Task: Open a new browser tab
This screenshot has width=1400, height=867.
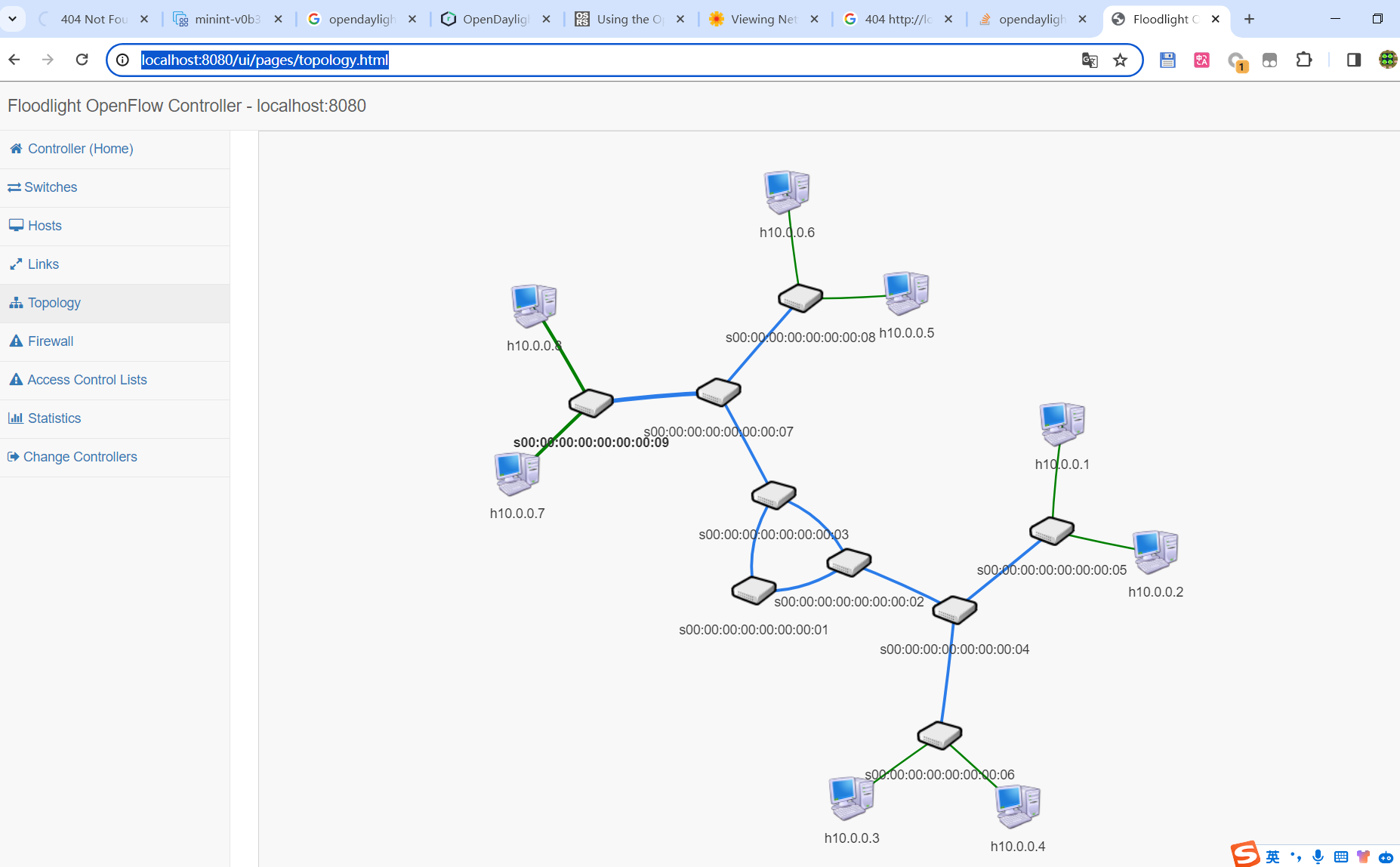Action: click(1249, 19)
